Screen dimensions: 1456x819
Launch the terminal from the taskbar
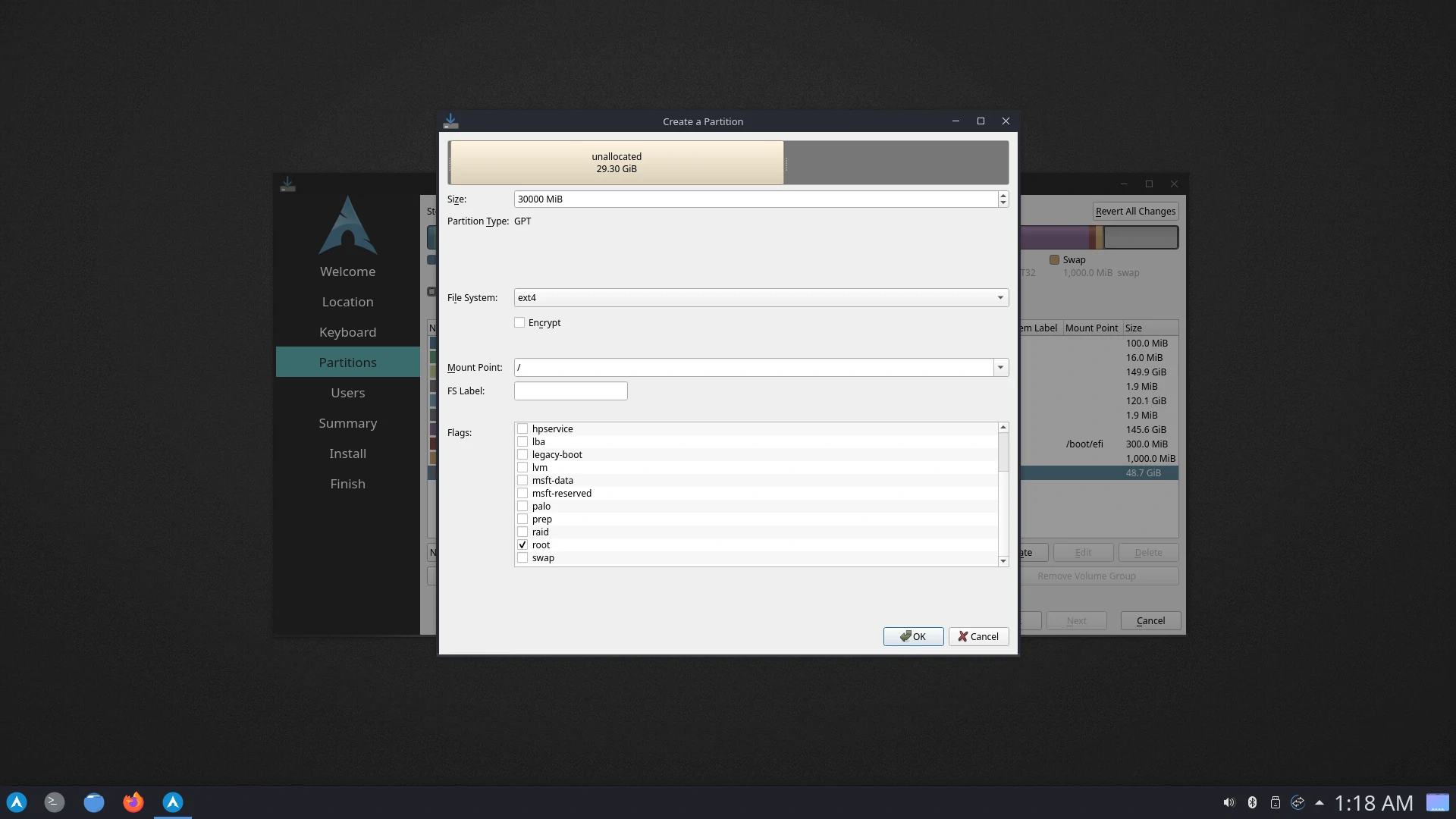point(55,802)
